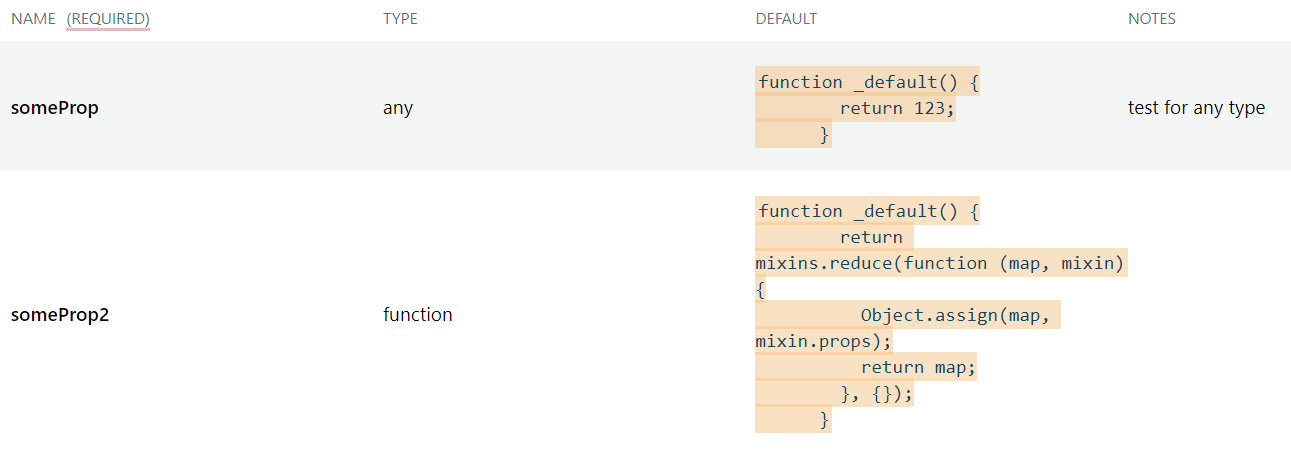Click the "mixins.reduce(function (map, mixin)" code line

point(940,263)
